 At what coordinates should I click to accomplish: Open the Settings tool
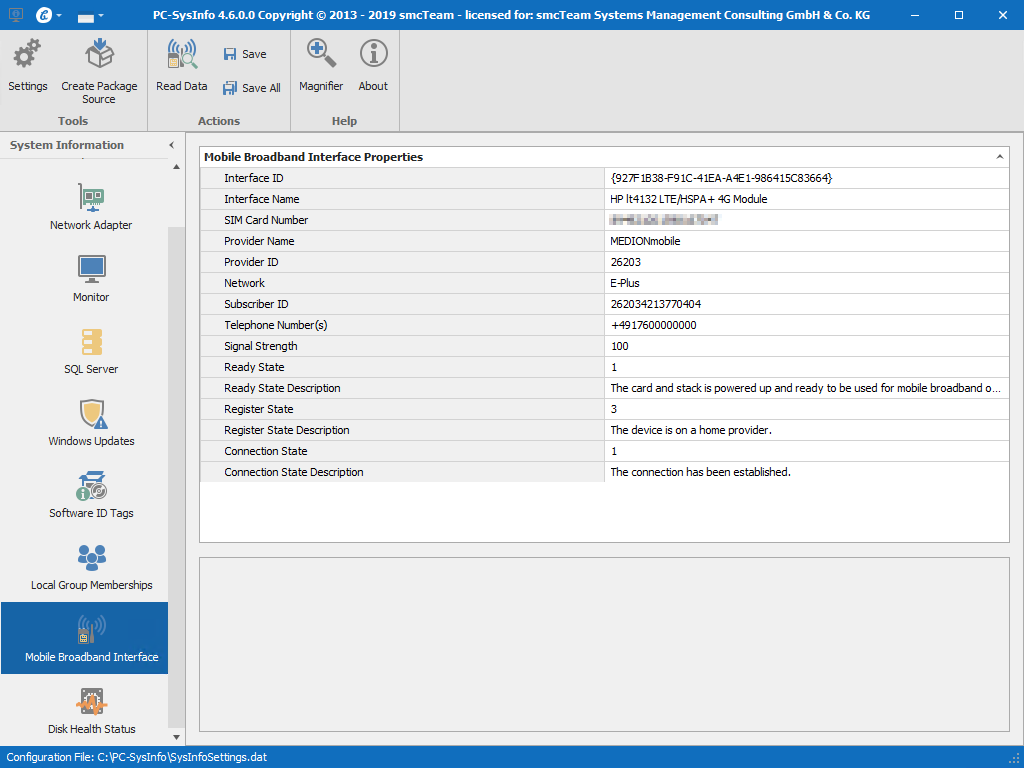(27, 65)
